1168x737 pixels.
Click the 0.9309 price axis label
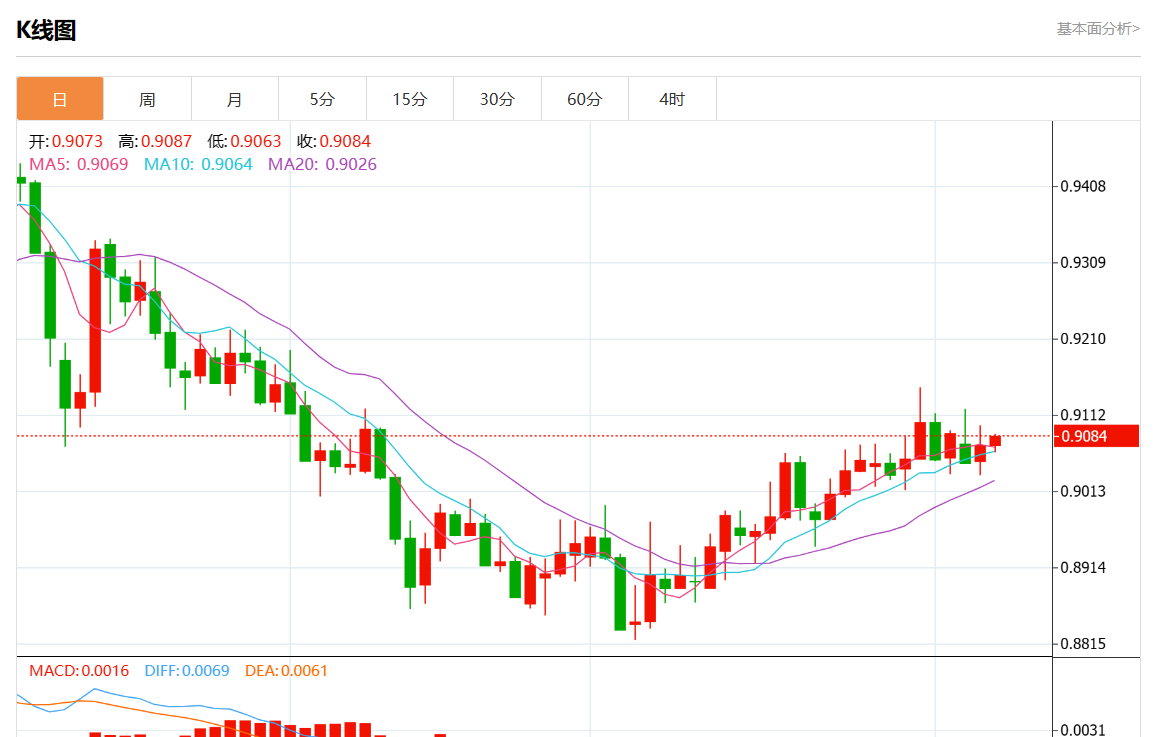(x=1083, y=262)
